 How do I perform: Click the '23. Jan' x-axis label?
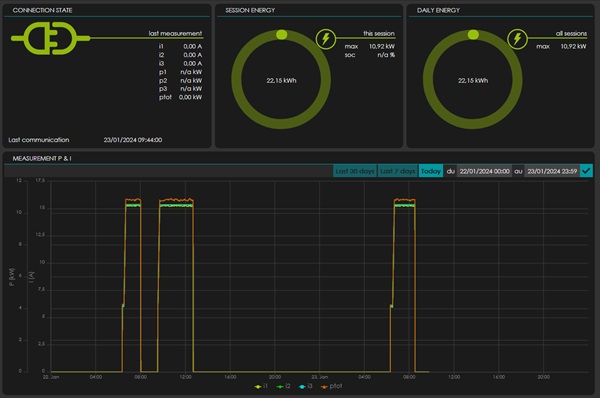coord(320,377)
